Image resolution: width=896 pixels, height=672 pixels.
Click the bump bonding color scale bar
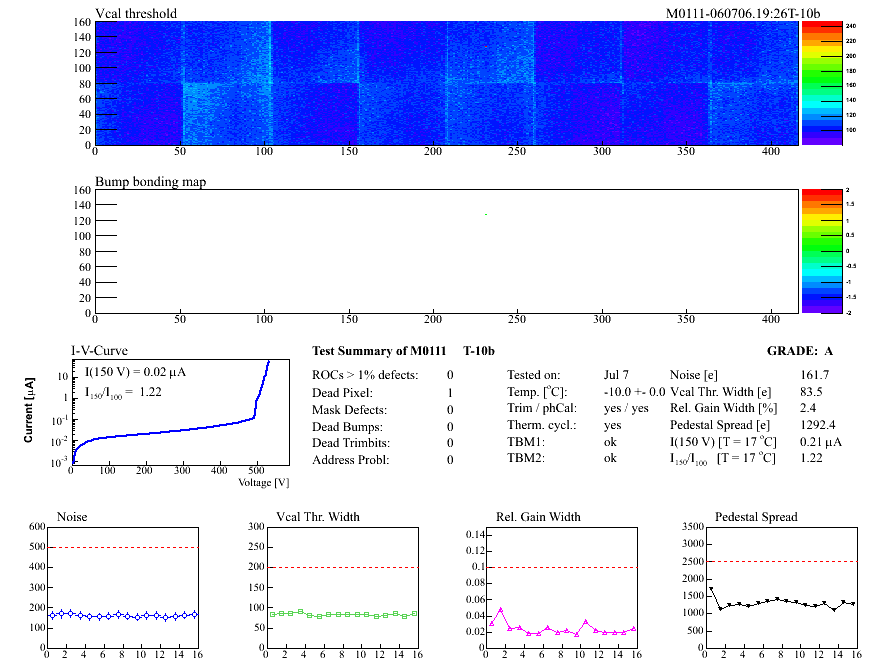point(822,251)
